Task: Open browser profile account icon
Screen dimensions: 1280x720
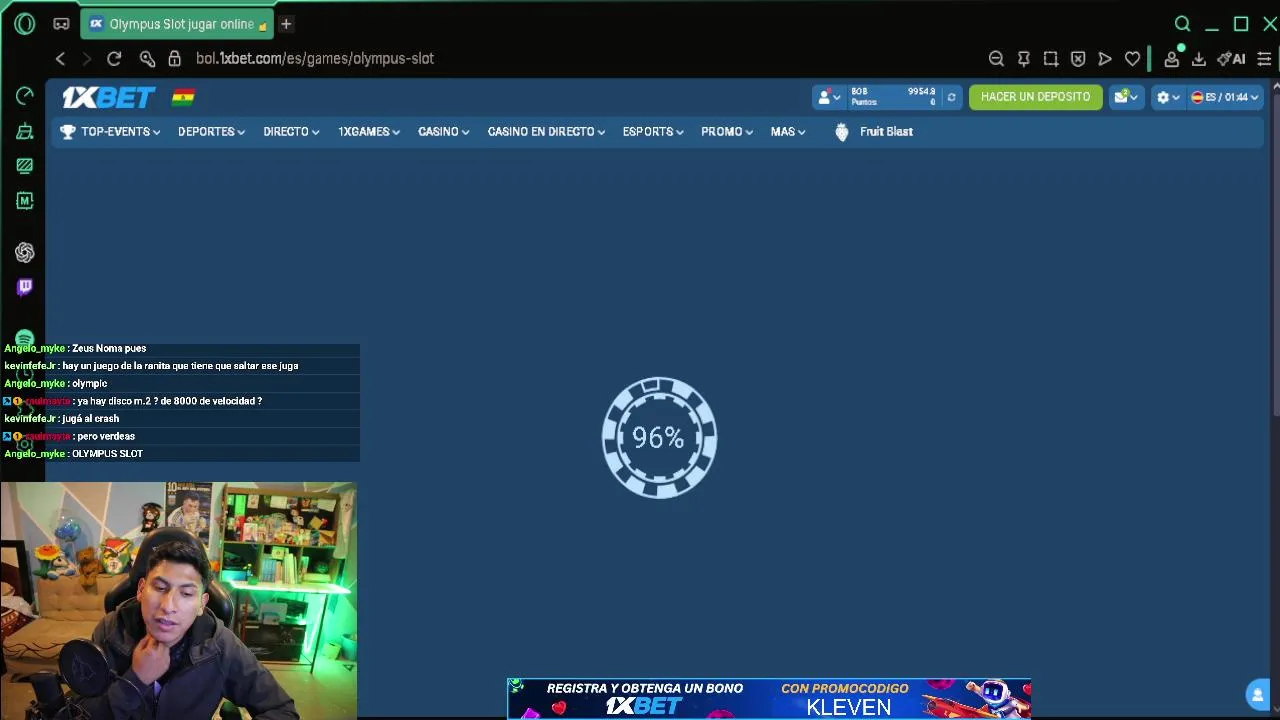Action: [x=1171, y=59]
